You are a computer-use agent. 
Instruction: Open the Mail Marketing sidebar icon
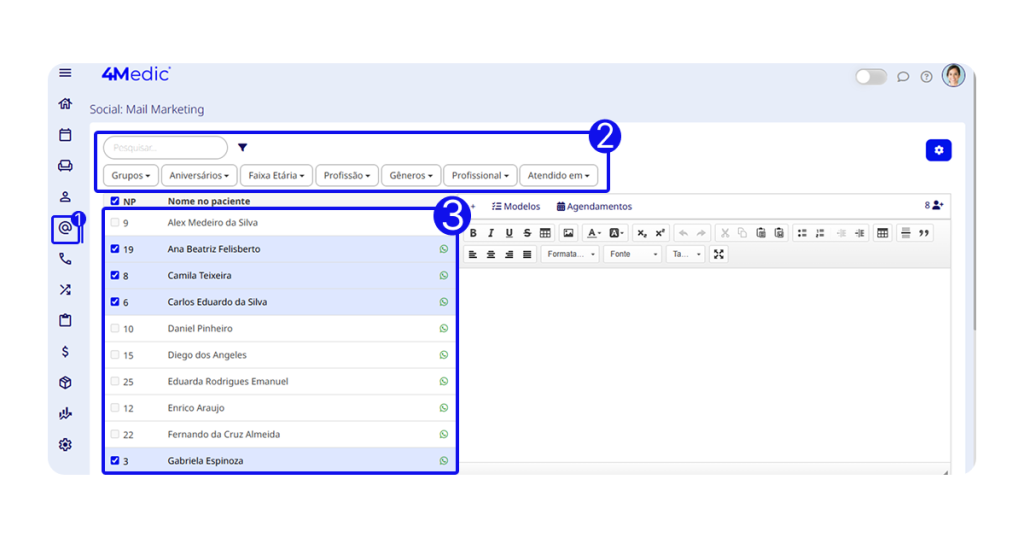65,229
